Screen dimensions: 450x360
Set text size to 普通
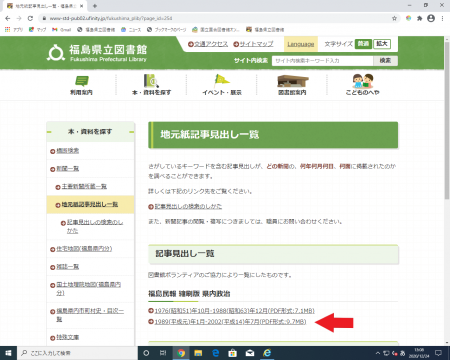[x=363, y=44]
